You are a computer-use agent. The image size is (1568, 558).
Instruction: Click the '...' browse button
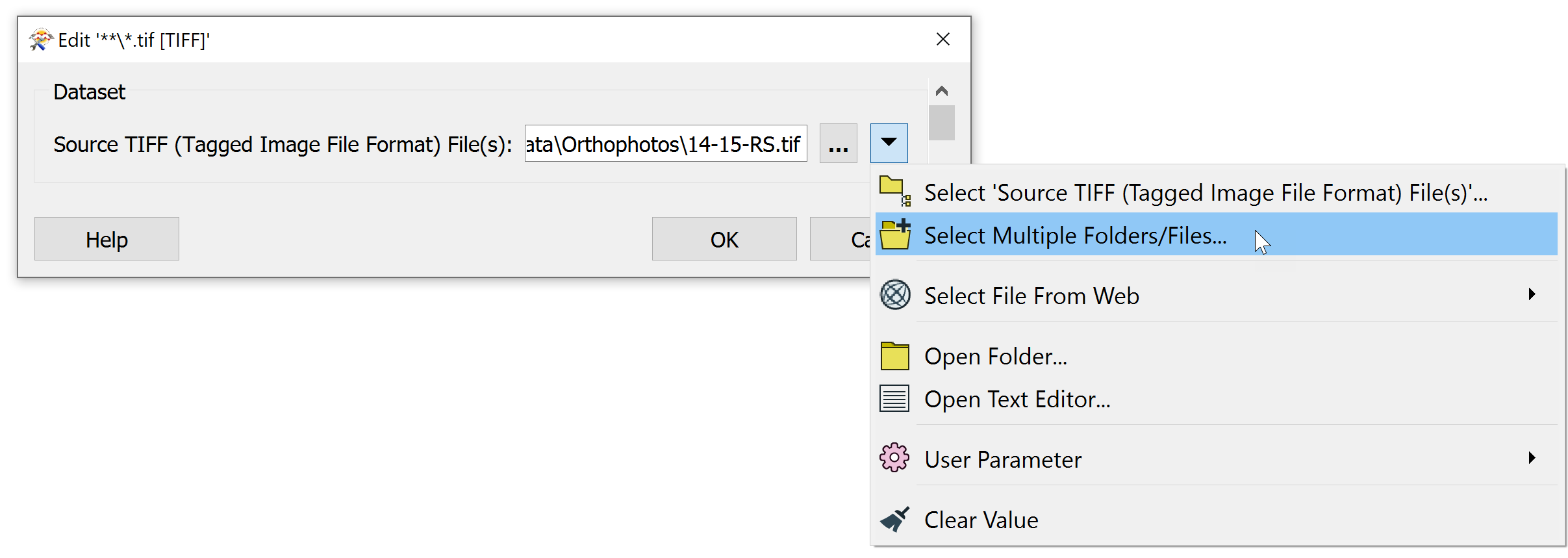pyautogui.click(x=838, y=144)
